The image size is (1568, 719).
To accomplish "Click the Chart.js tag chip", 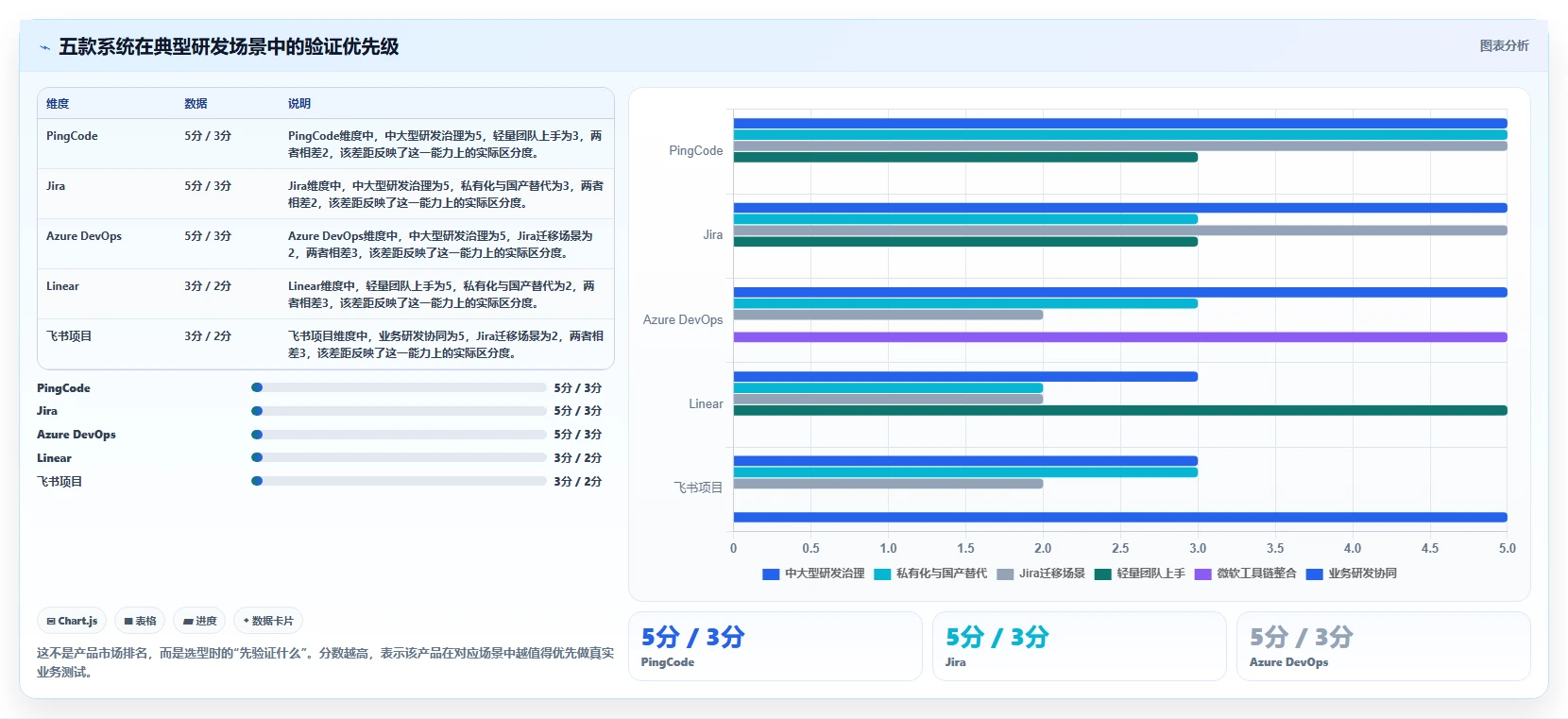I will pyautogui.click(x=72, y=621).
